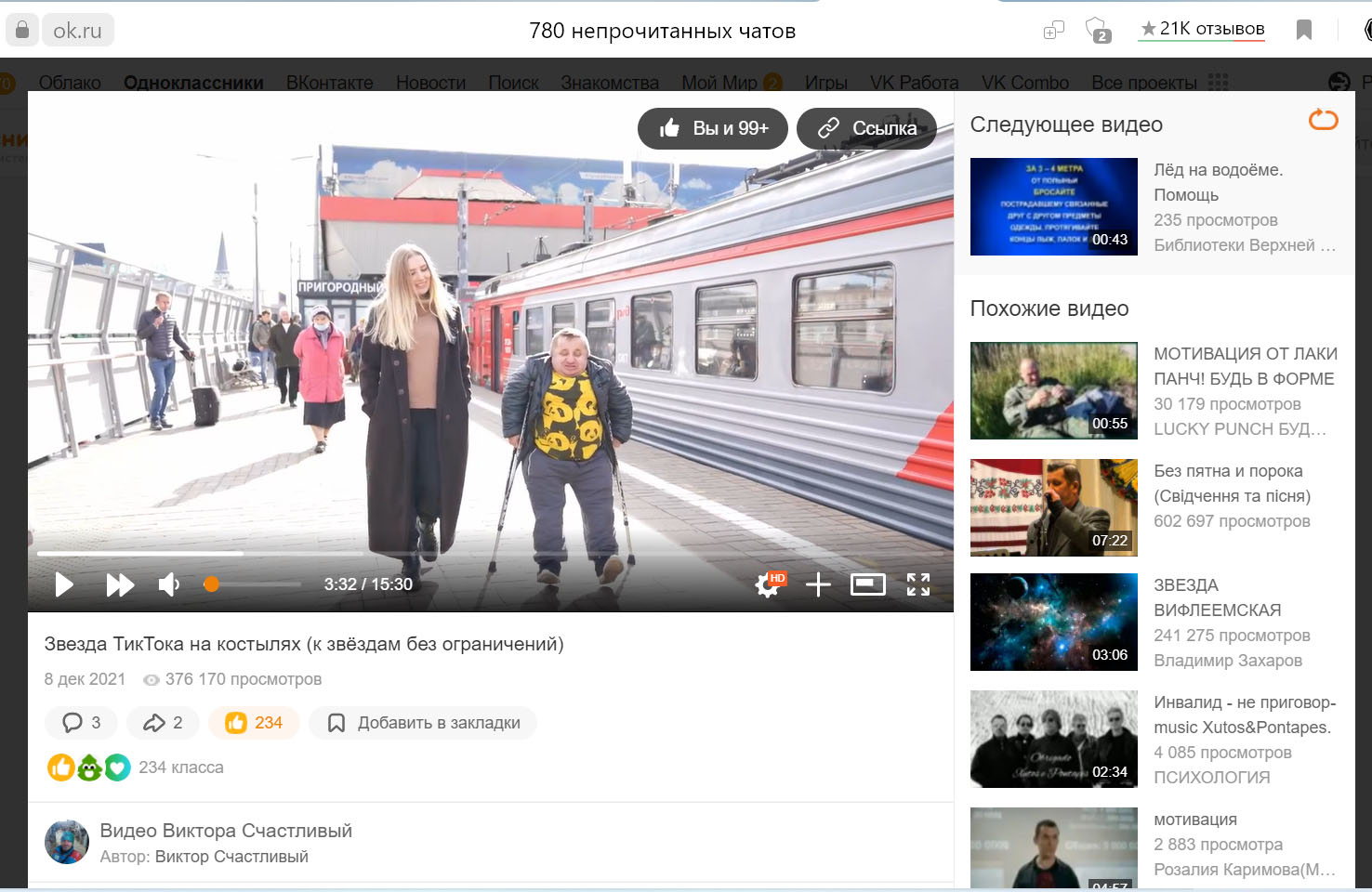Click browser bookmark icon in address bar
1372x892 pixels.
[1303, 30]
